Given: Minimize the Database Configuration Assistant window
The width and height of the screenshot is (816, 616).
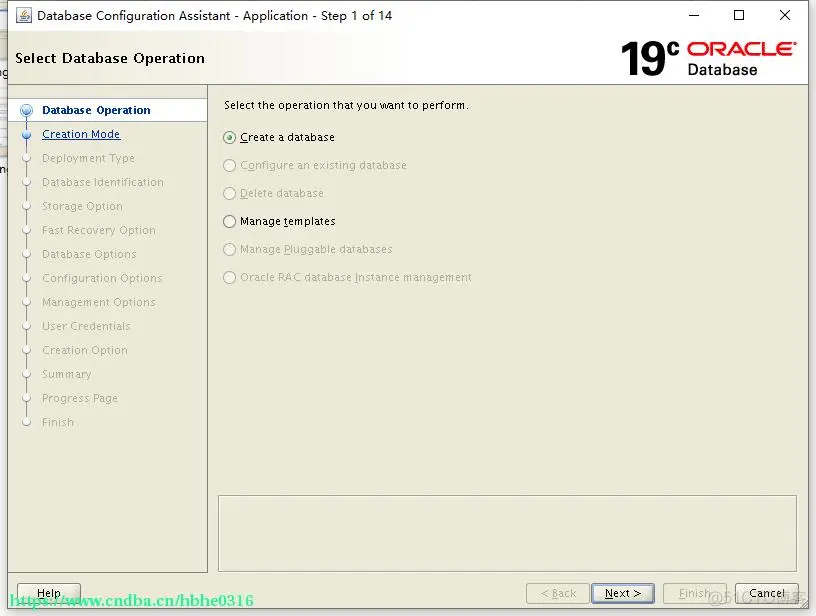Looking at the screenshot, I should (694, 16).
